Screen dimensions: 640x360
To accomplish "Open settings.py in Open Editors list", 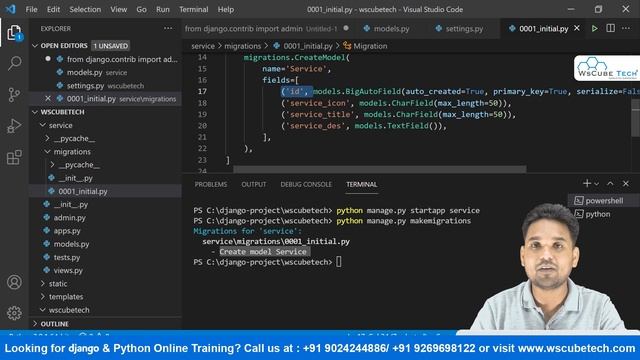I will pos(105,86).
